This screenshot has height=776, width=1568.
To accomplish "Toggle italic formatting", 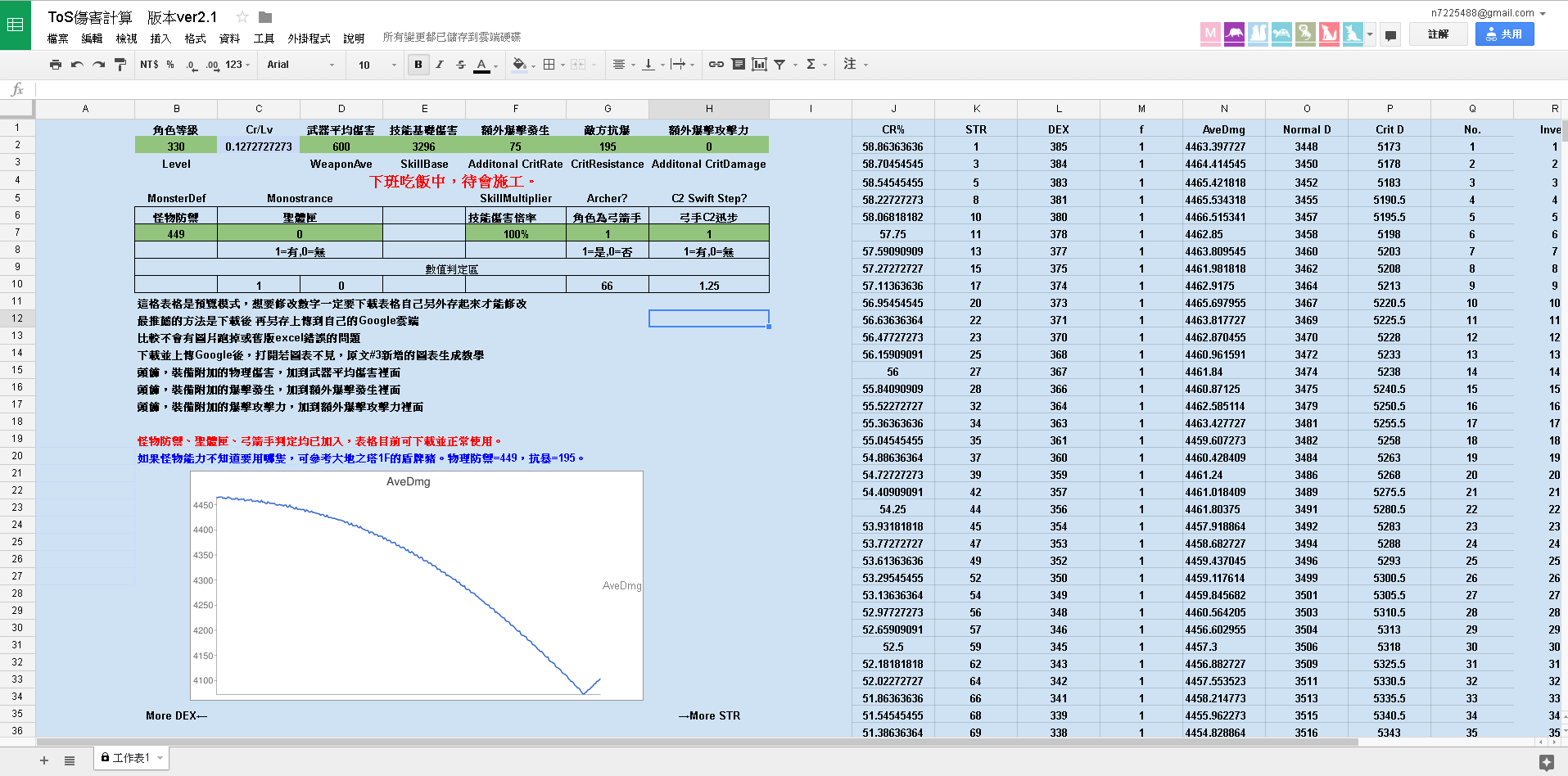I will [x=440, y=65].
